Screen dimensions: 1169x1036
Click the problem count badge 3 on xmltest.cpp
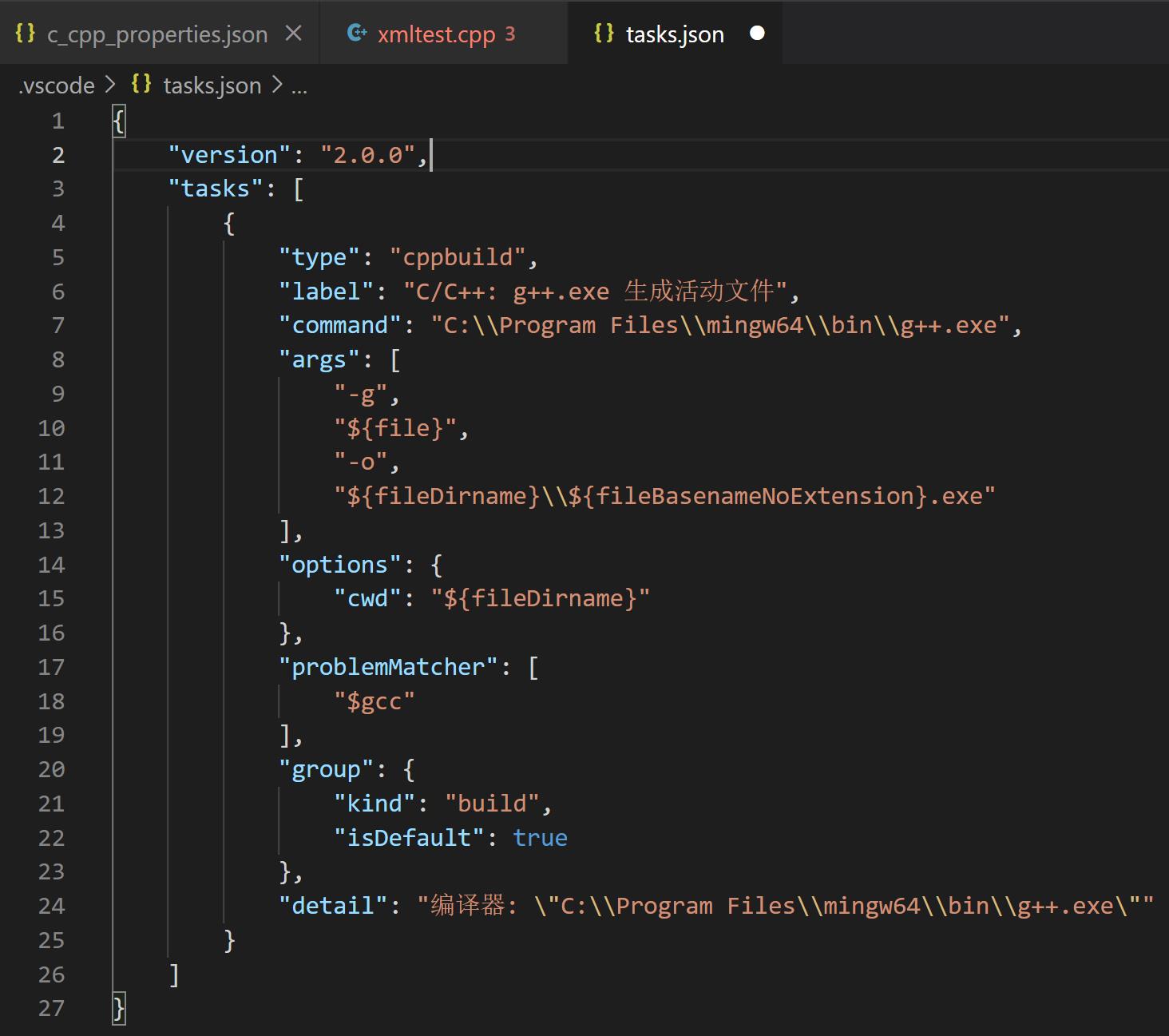pyautogui.click(x=509, y=34)
